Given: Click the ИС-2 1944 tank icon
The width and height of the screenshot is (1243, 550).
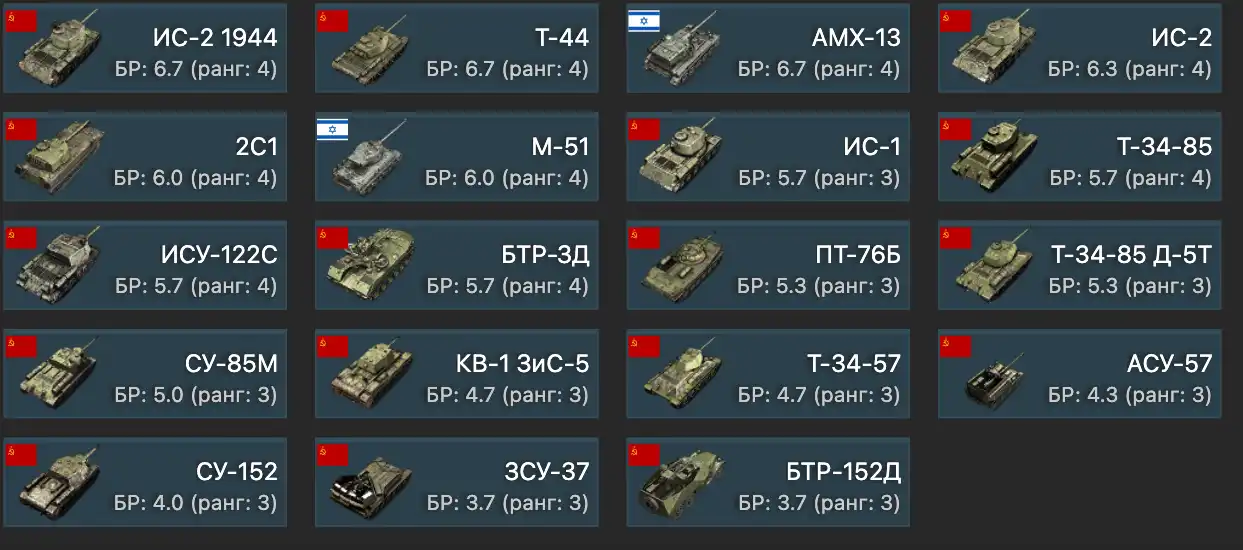Looking at the screenshot, I should tap(60, 50).
